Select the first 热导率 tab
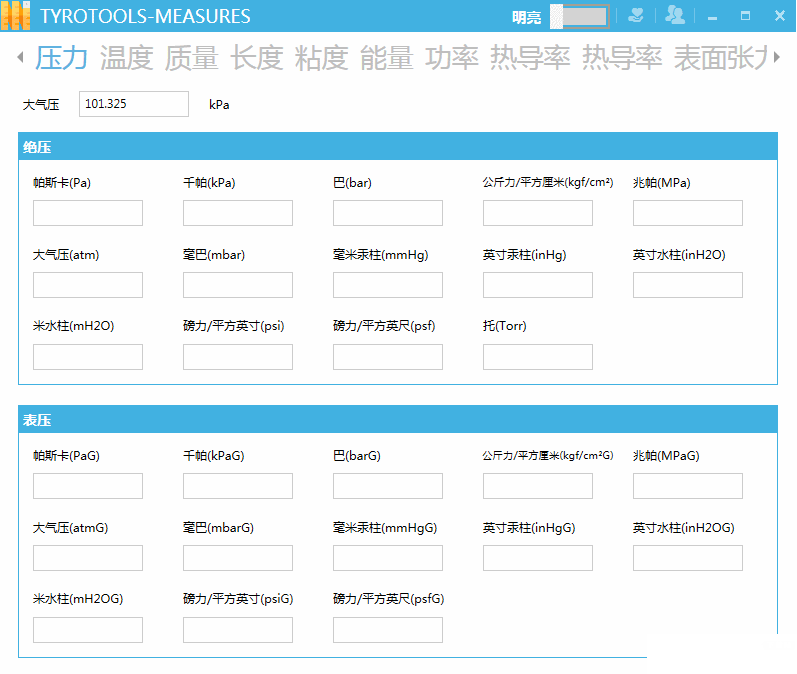Viewport: 797px width, 674px height. [x=530, y=58]
